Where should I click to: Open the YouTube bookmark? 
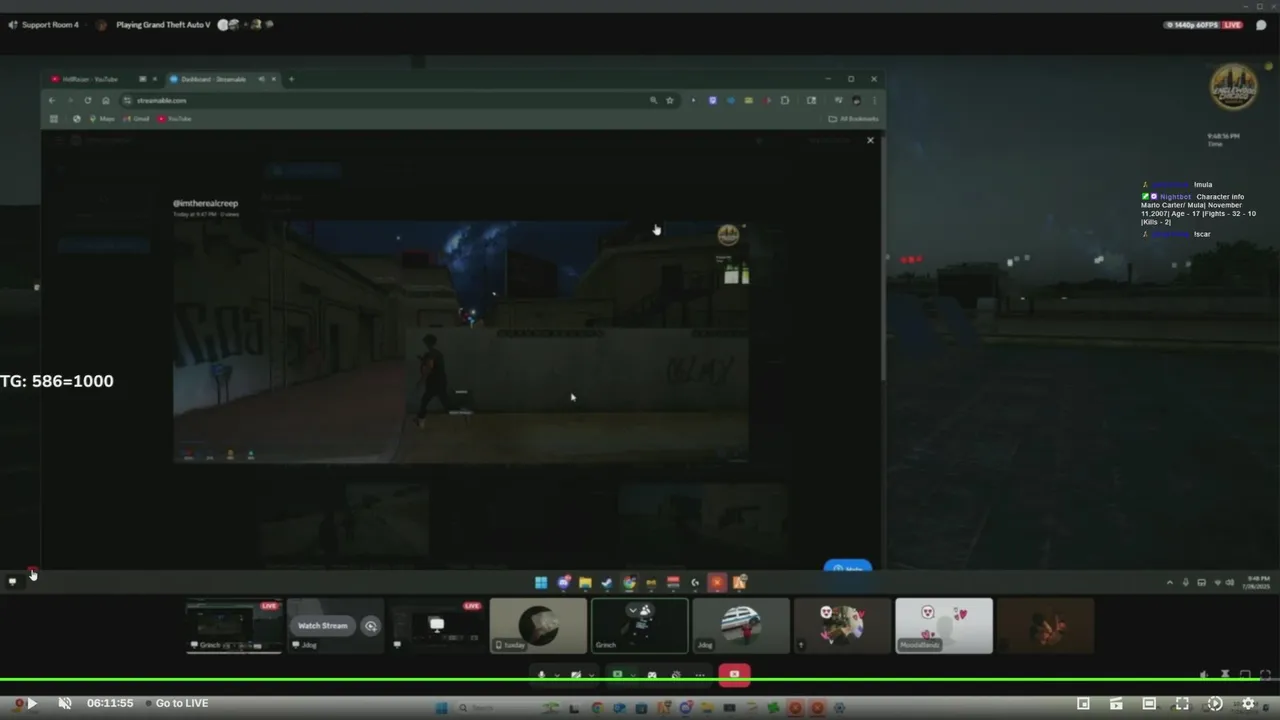click(x=175, y=119)
